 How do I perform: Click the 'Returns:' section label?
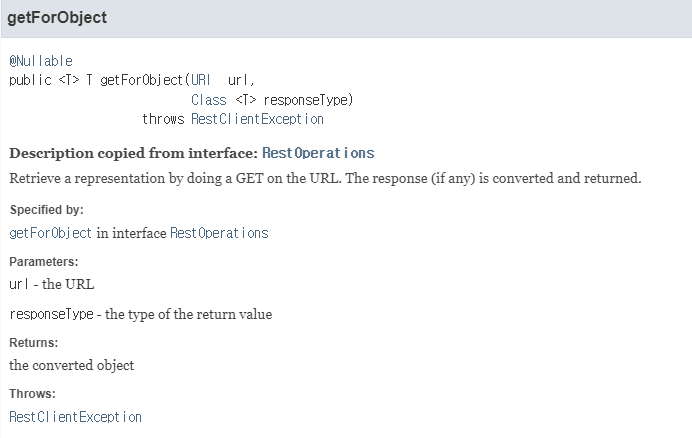point(34,343)
